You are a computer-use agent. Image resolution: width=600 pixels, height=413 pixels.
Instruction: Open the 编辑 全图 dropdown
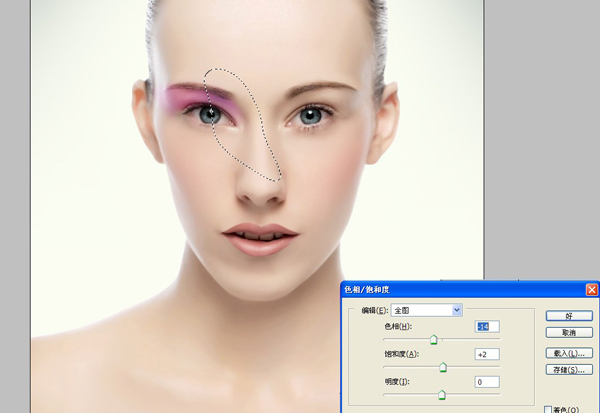tap(426, 310)
